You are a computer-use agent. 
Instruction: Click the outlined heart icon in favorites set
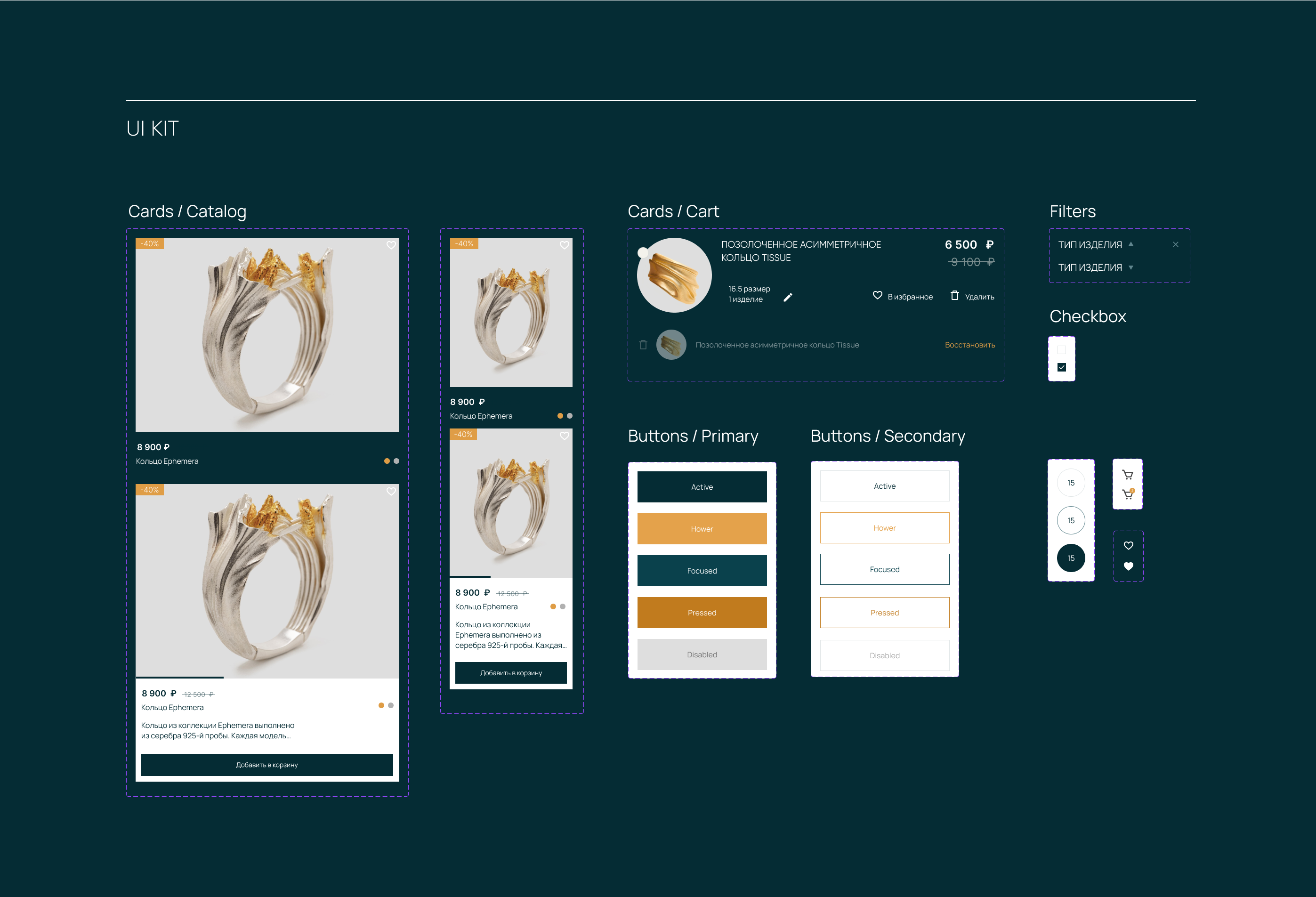(x=1128, y=545)
